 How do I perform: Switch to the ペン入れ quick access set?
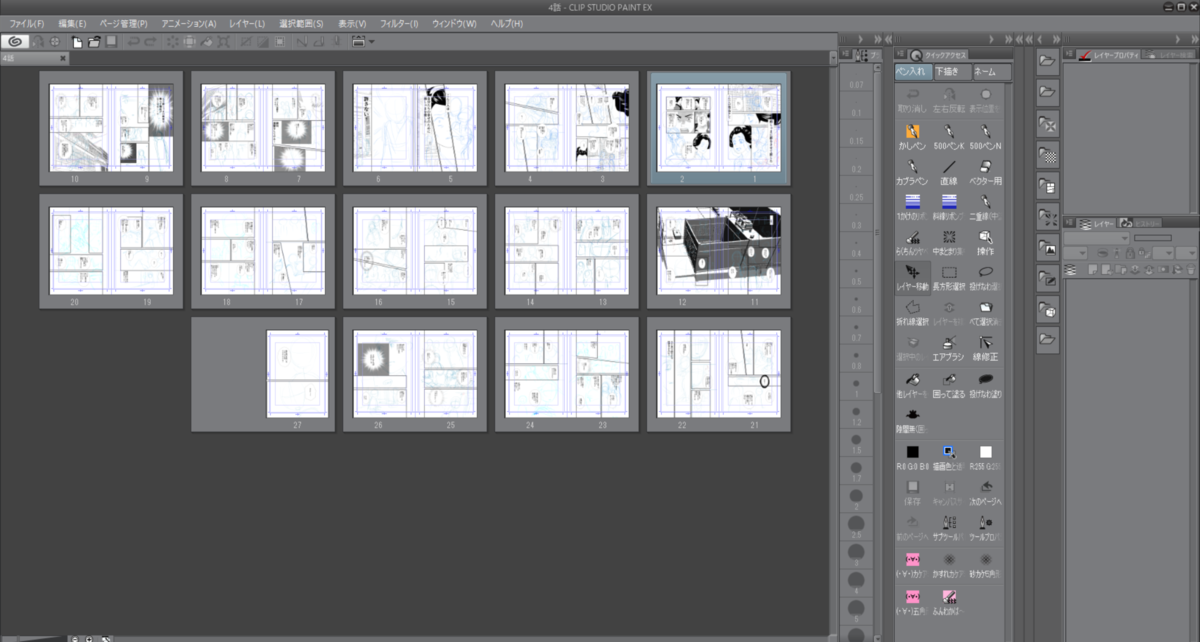(x=912, y=72)
